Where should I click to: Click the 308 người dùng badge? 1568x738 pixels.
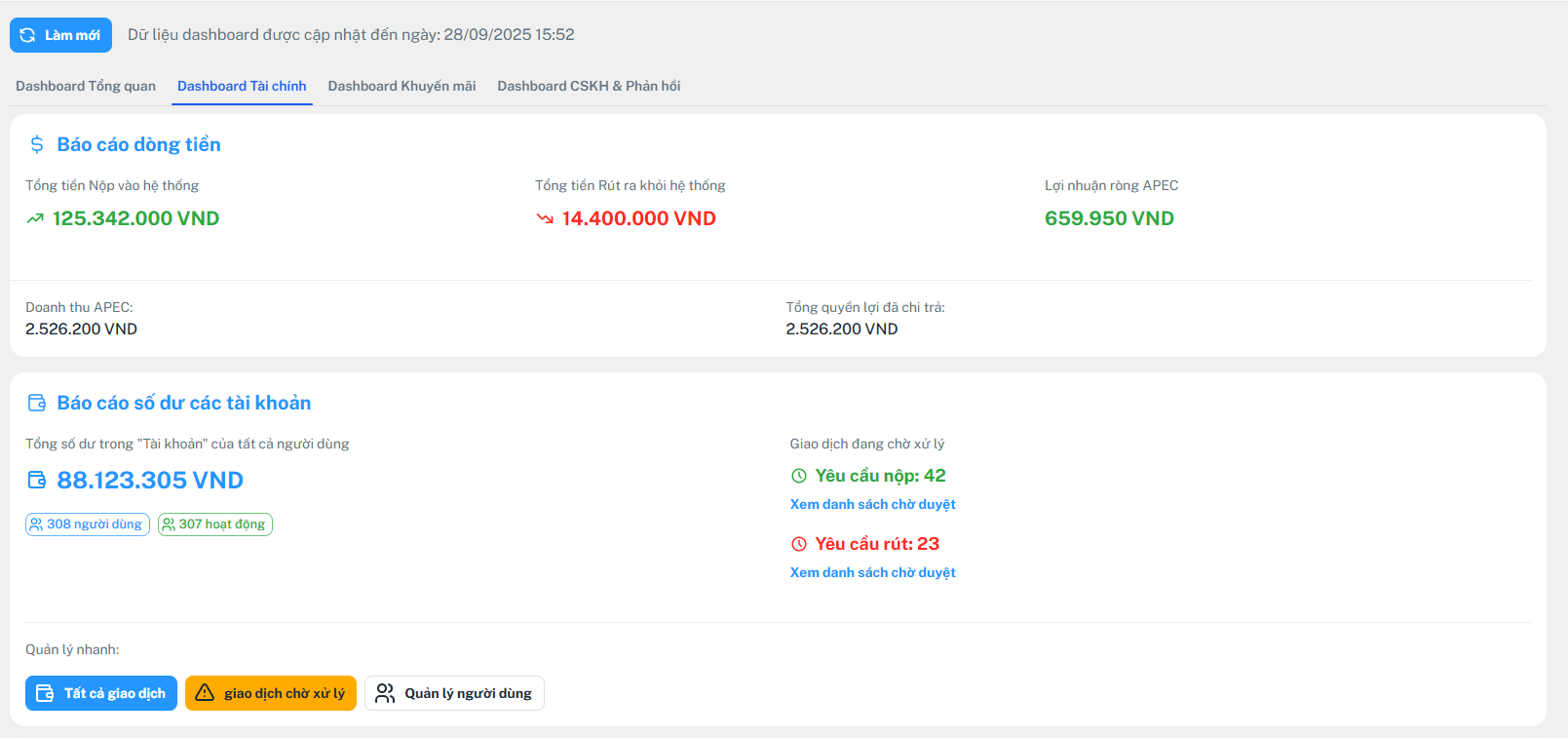tap(88, 524)
